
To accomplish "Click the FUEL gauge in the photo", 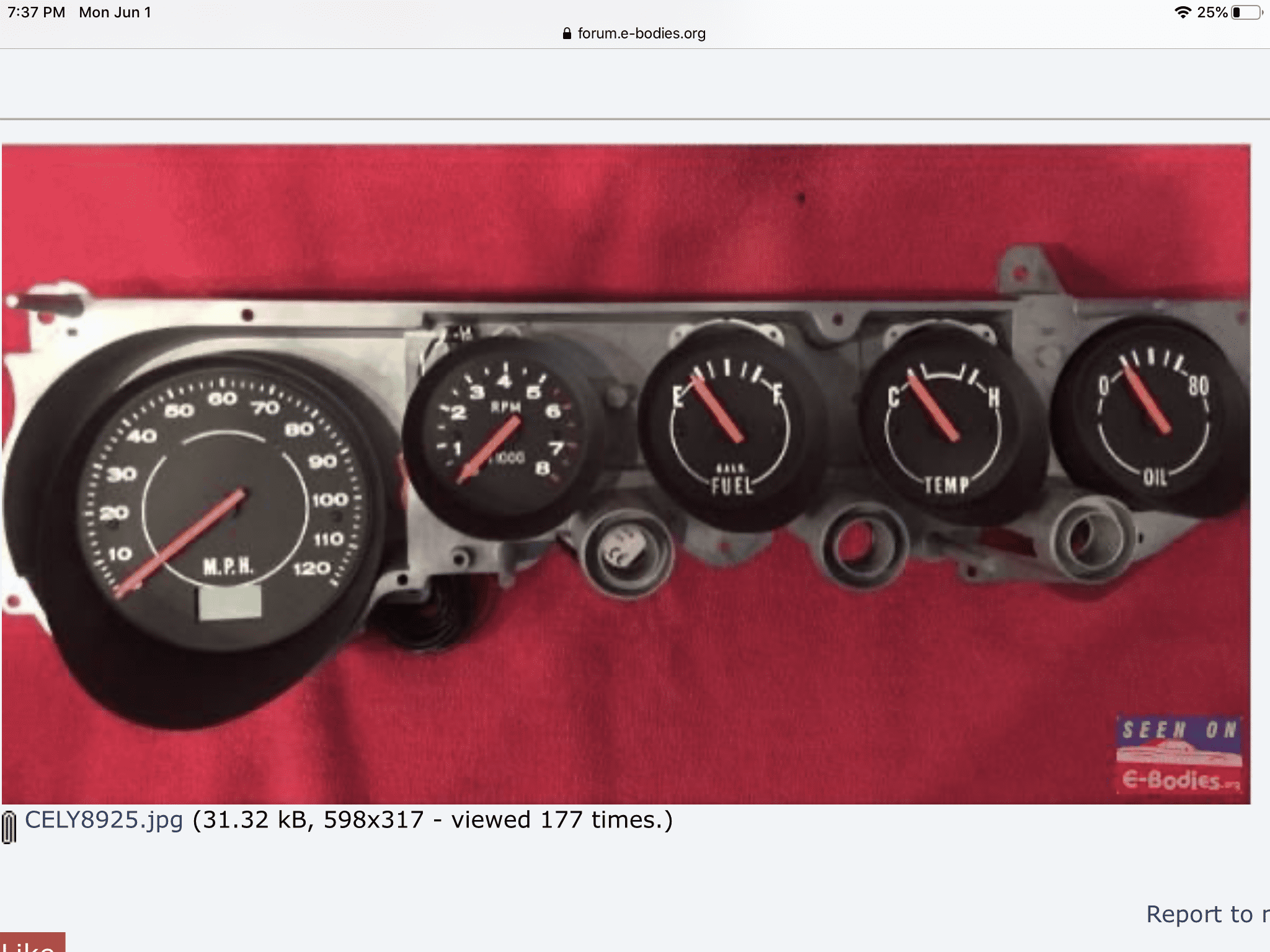I will pos(730,428).
